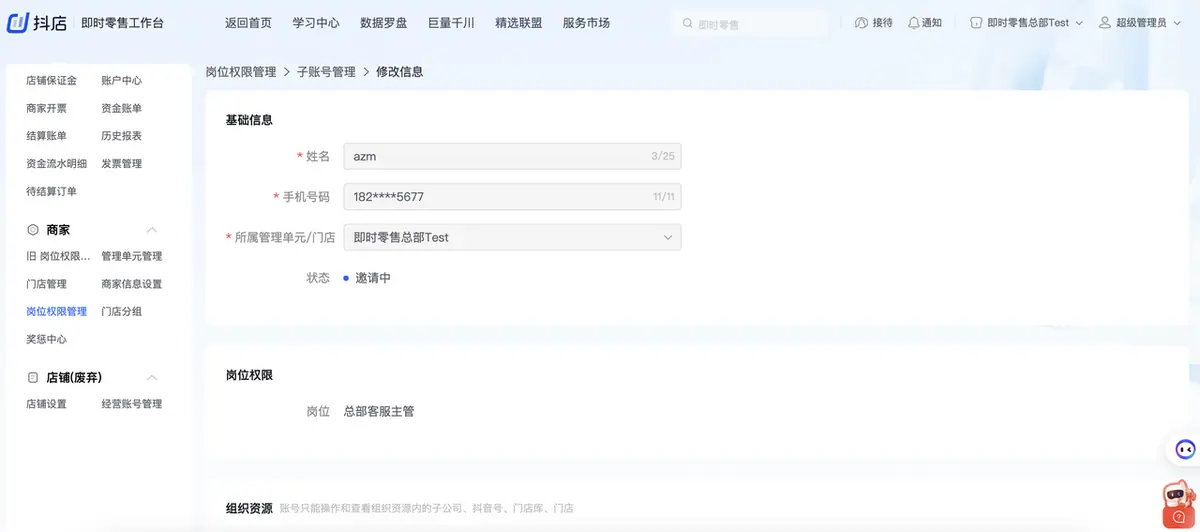Screen dimensions: 1200x532
Task: Open 店铺设置 in sidebar
Action: pyautogui.click(x=46, y=404)
